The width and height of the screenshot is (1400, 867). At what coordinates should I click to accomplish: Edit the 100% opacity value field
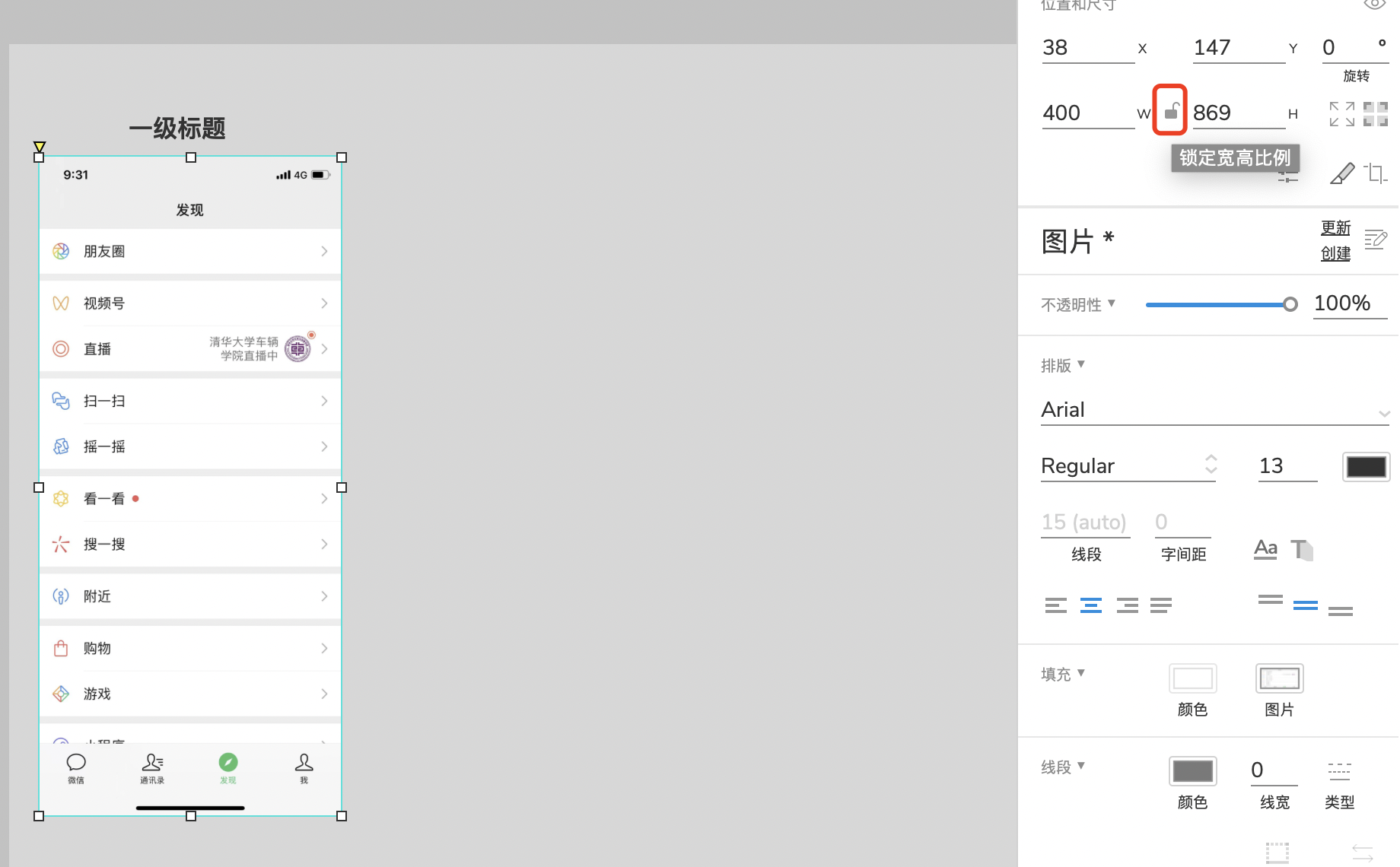pyautogui.click(x=1350, y=303)
